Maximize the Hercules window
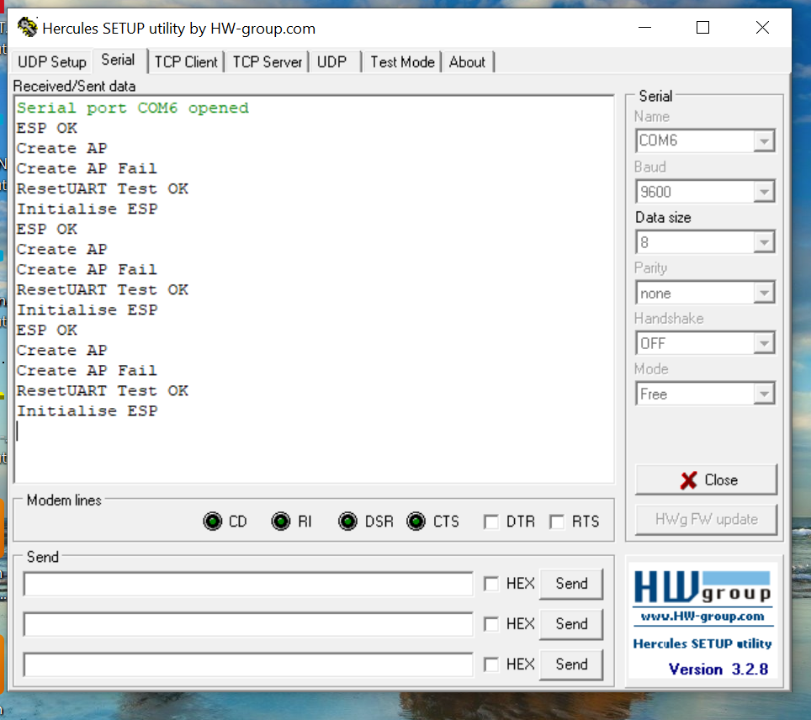 pyautogui.click(x=702, y=27)
